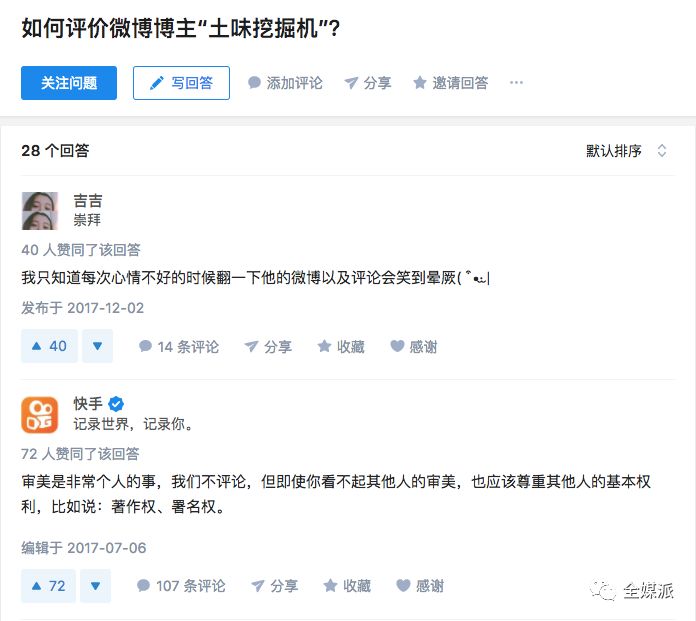Screen dimensions: 696x621
Task: Expand the 默认排序 sort dropdown
Action: pyautogui.click(x=626, y=151)
